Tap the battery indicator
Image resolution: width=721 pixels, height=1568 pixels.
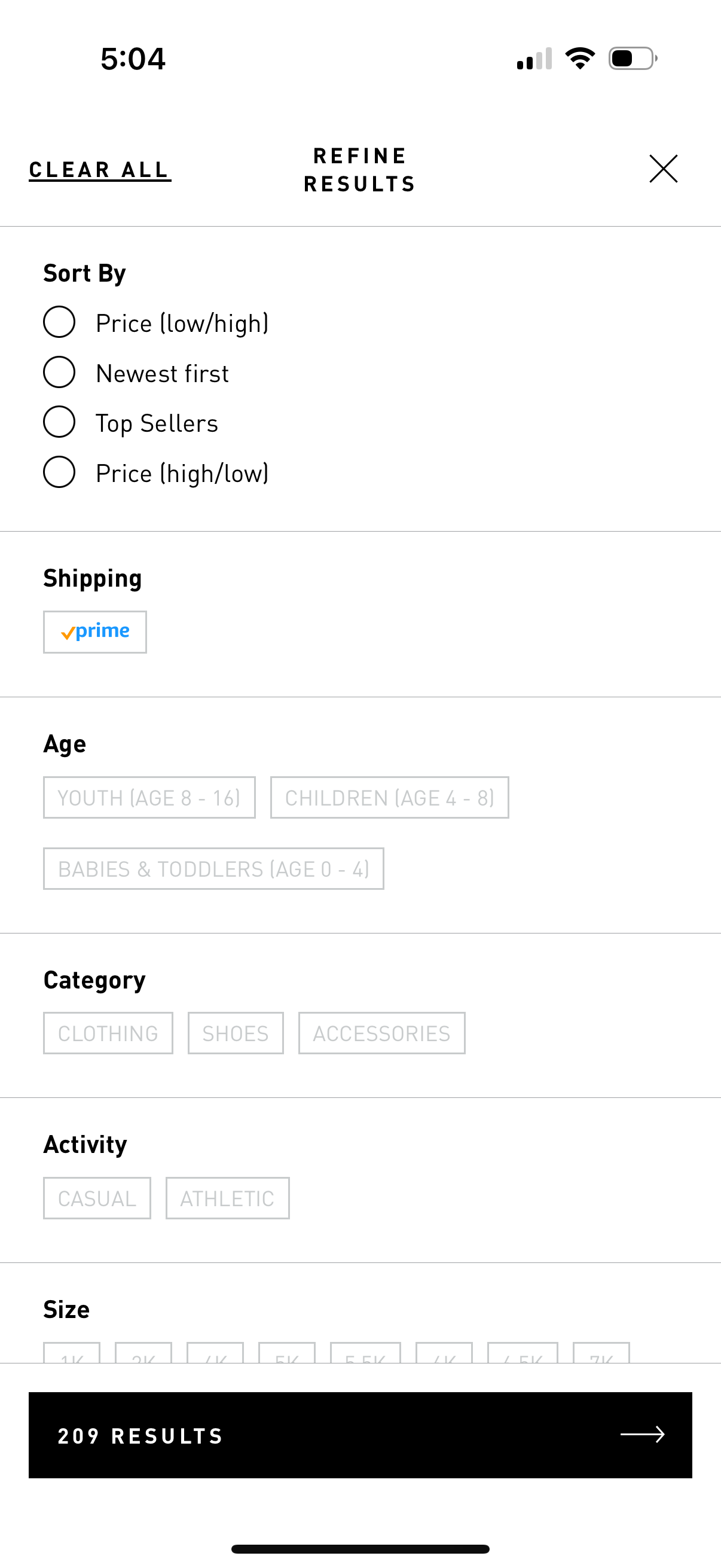point(630,58)
